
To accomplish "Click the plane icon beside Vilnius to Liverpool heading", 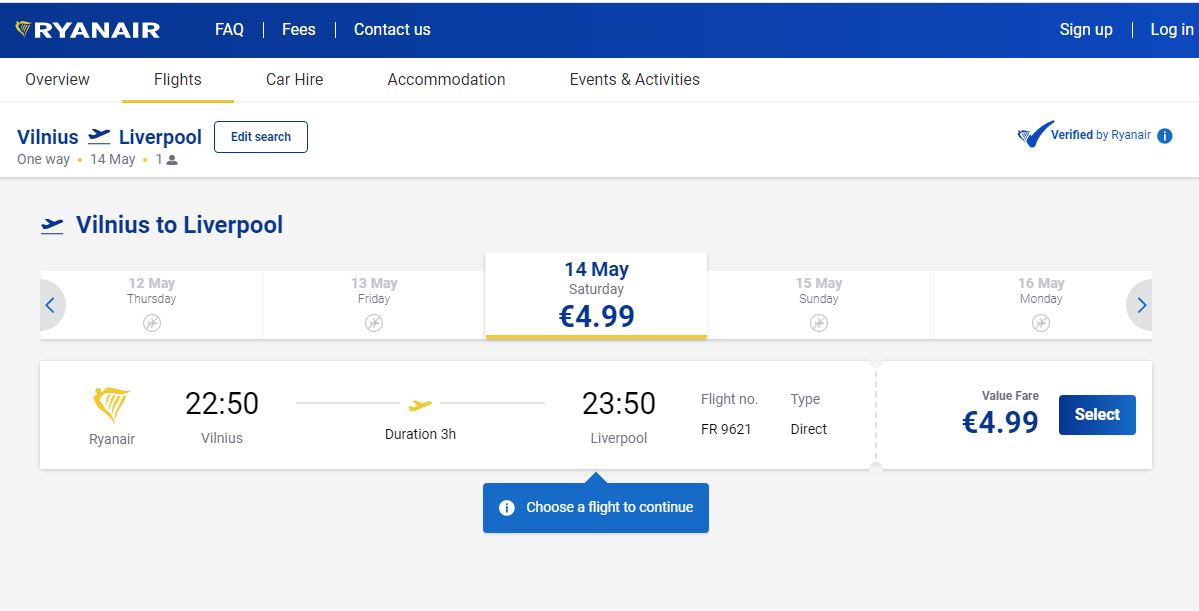I will [52, 226].
